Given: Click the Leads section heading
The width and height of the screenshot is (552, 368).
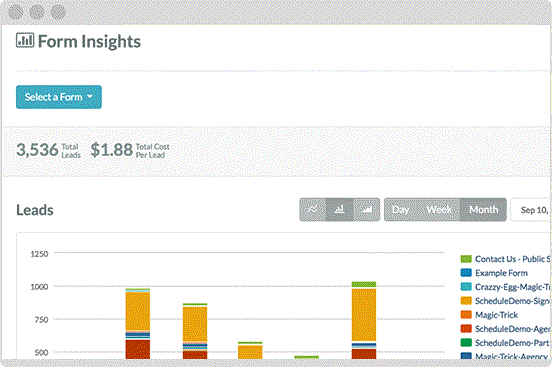Looking at the screenshot, I should pos(35,210).
